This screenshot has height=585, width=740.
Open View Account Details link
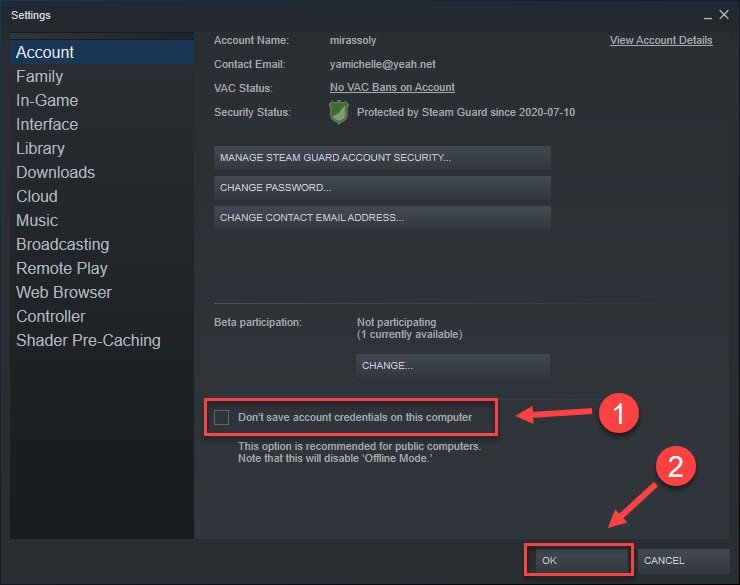click(661, 41)
